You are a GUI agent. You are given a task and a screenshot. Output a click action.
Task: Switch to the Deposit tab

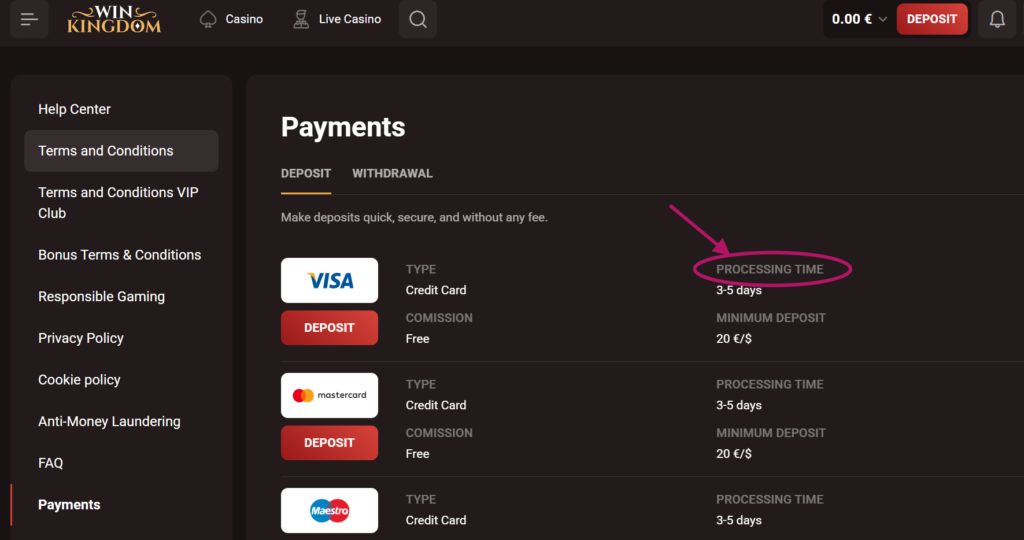[306, 174]
